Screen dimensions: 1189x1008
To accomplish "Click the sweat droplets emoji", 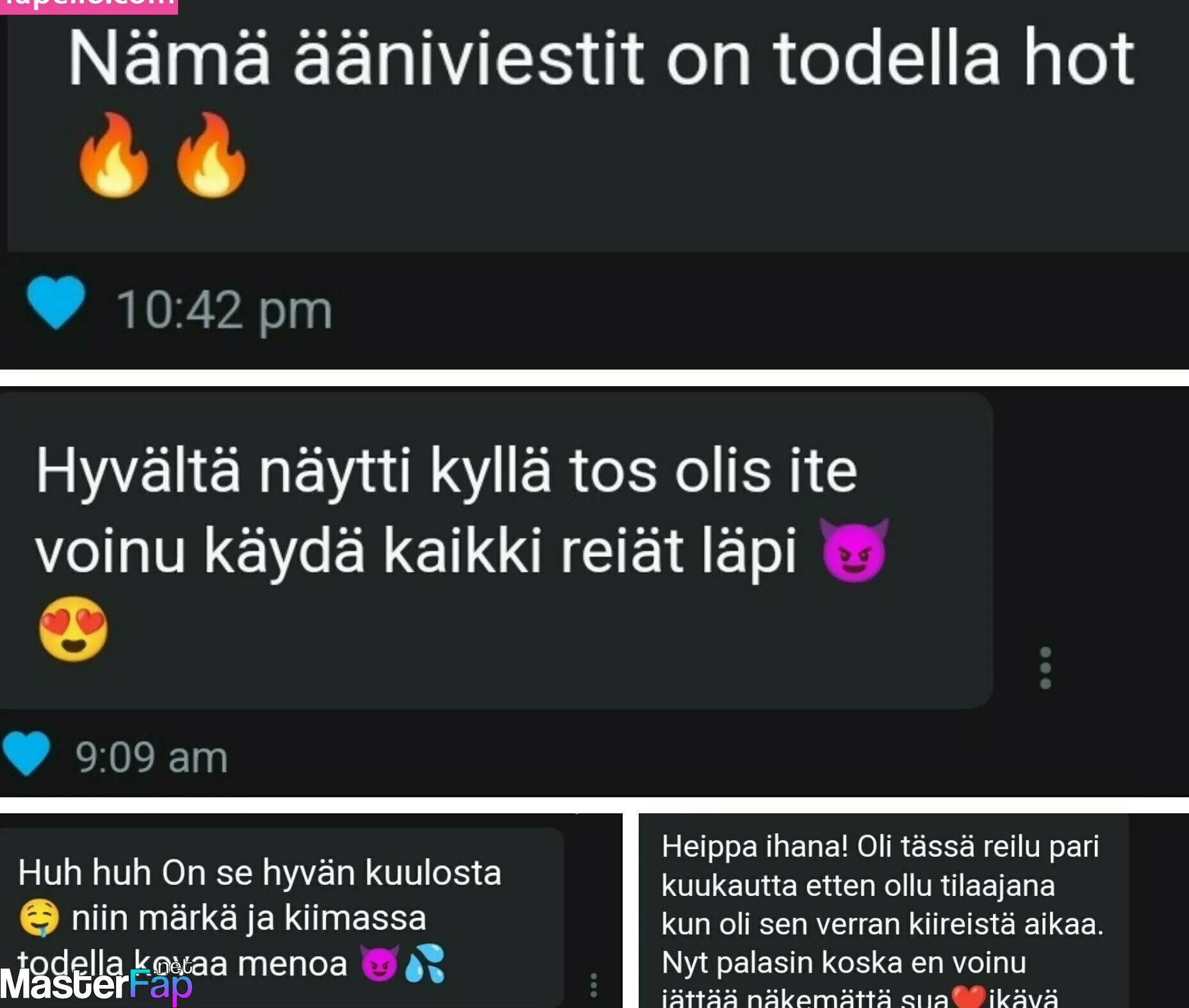I will (x=425, y=963).
